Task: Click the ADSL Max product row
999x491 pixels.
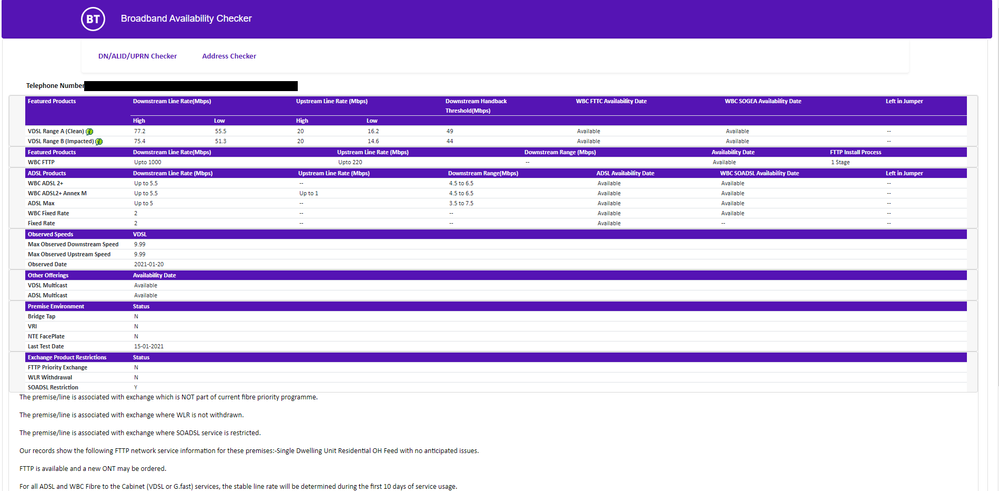Action: point(41,203)
